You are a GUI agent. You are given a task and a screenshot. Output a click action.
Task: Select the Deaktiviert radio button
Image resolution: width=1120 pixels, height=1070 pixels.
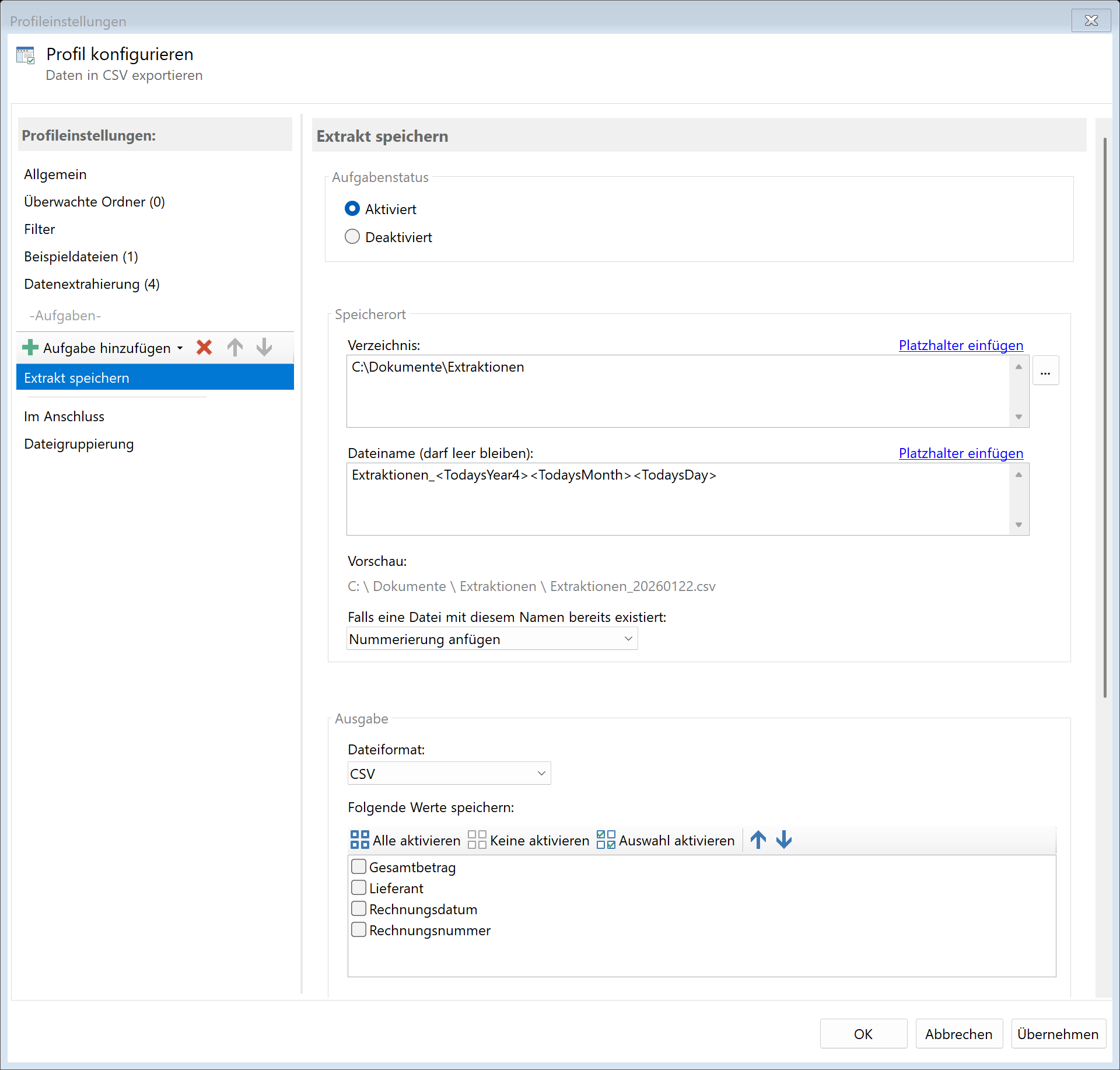pyautogui.click(x=352, y=237)
